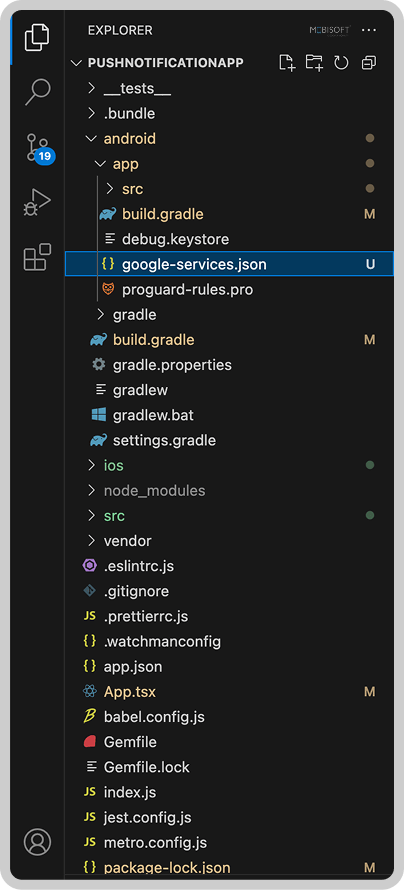Expand the gradle folder

pos(100,314)
